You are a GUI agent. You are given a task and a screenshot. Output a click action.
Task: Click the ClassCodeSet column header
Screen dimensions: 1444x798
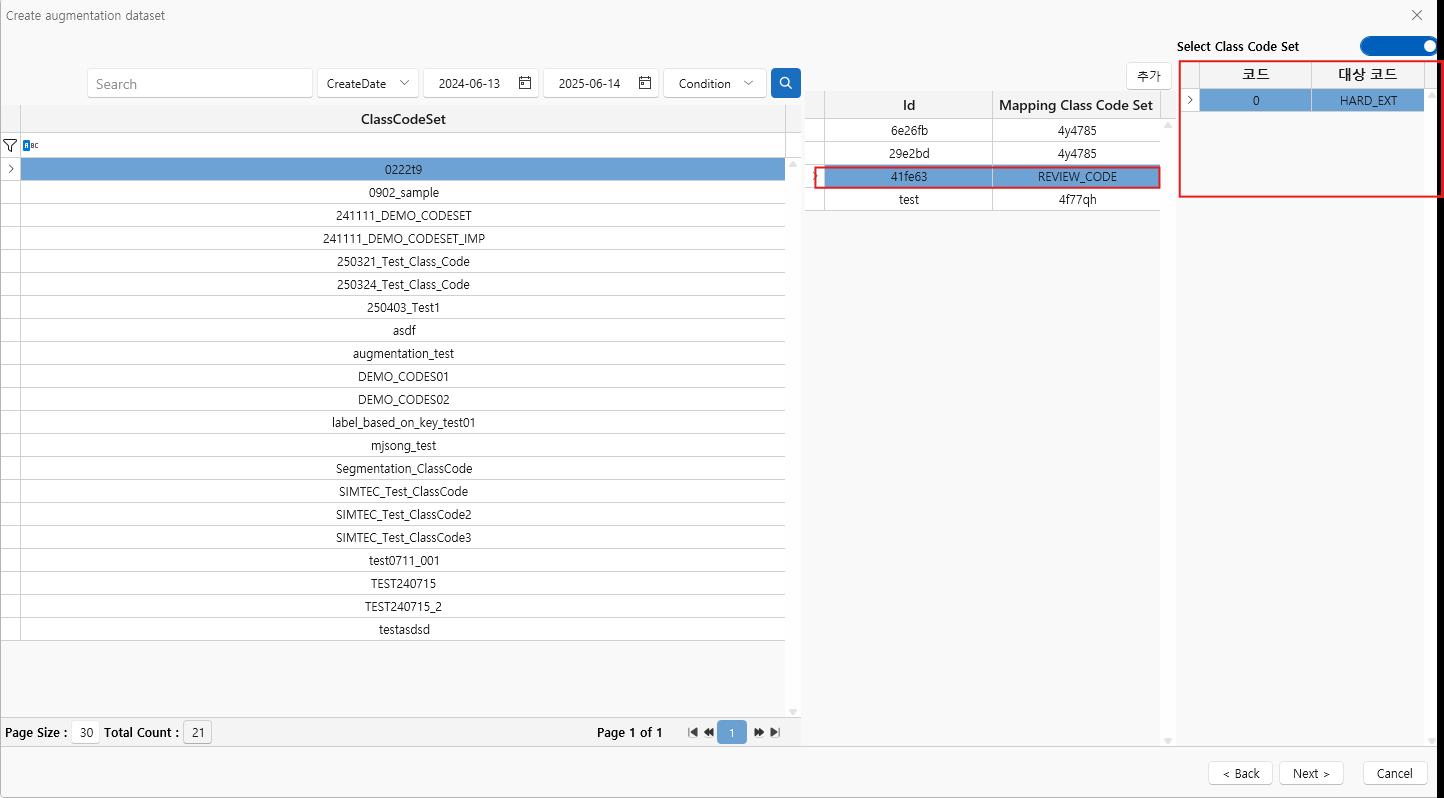pos(403,119)
